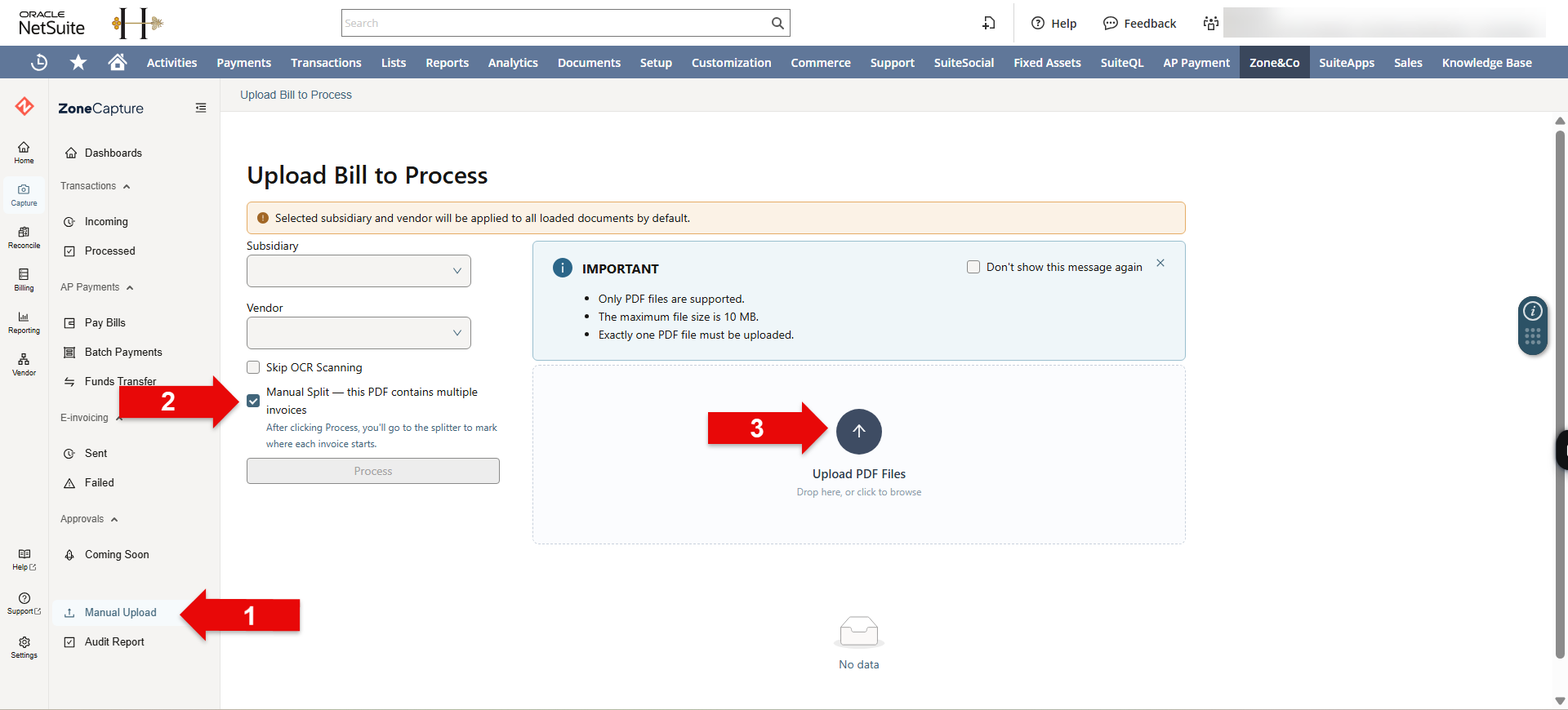
Task: Open the Zone&Co menu tab
Action: tap(1274, 62)
